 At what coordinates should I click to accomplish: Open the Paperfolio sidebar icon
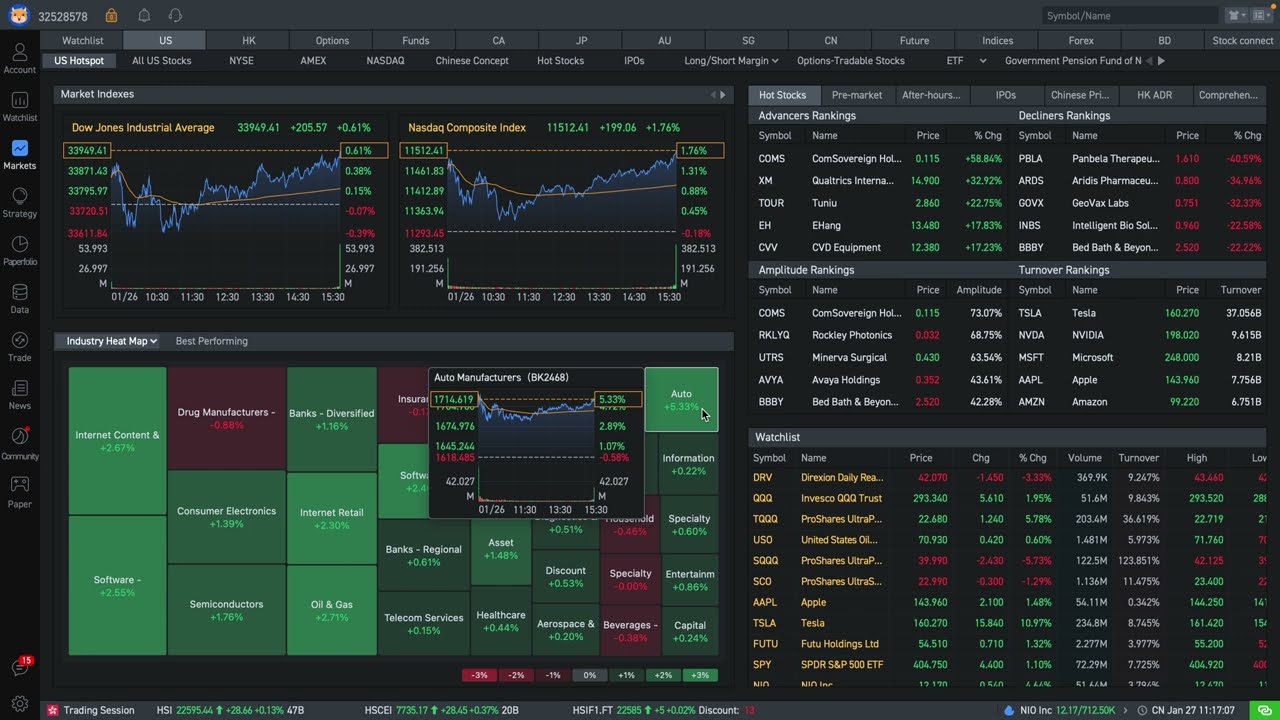pyautogui.click(x=19, y=250)
